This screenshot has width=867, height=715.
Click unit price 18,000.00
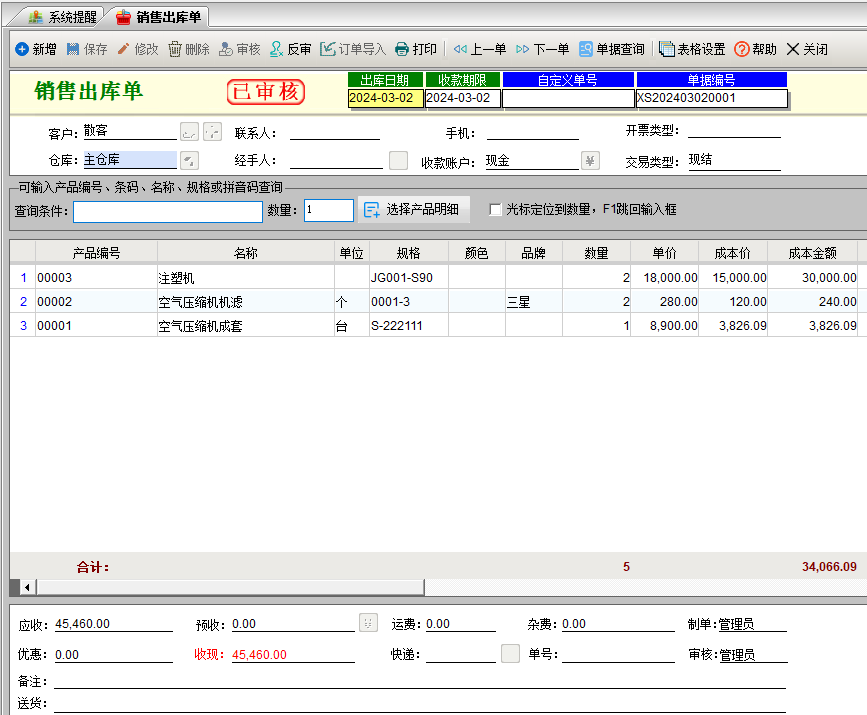tap(664, 278)
